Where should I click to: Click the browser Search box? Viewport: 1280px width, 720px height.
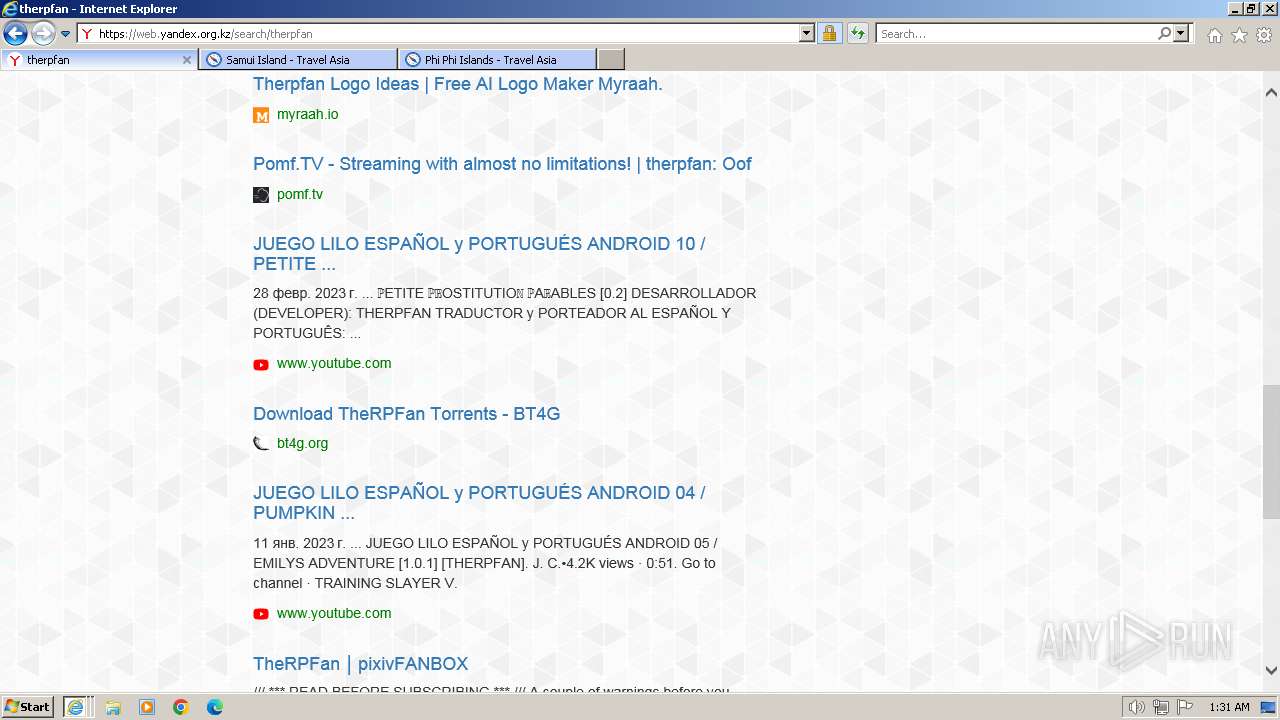(1016, 34)
